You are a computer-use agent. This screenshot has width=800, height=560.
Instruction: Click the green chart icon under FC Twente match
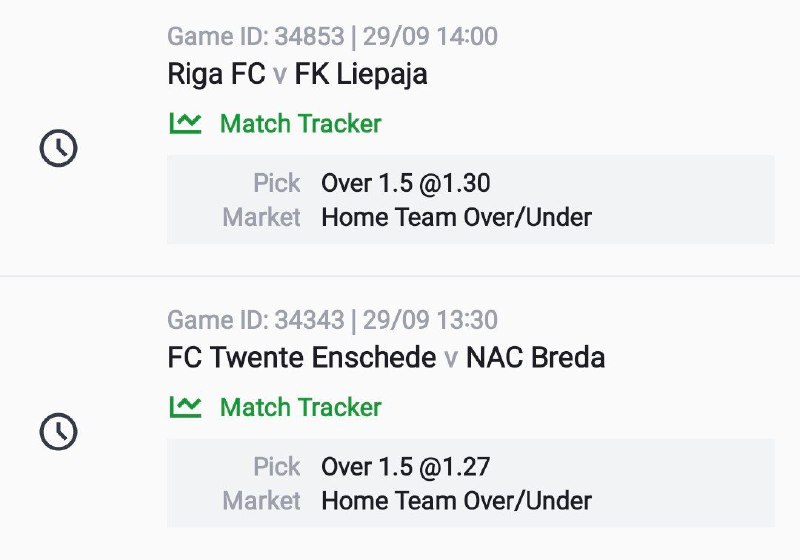click(x=185, y=407)
